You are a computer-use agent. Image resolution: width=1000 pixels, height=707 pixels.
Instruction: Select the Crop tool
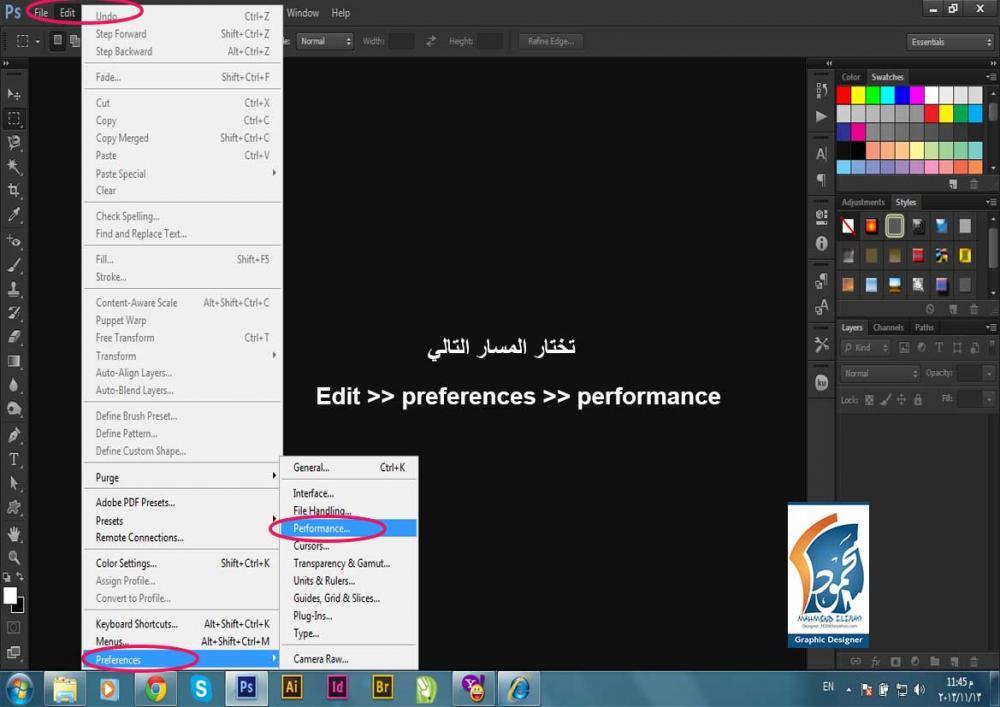point(13,191)
